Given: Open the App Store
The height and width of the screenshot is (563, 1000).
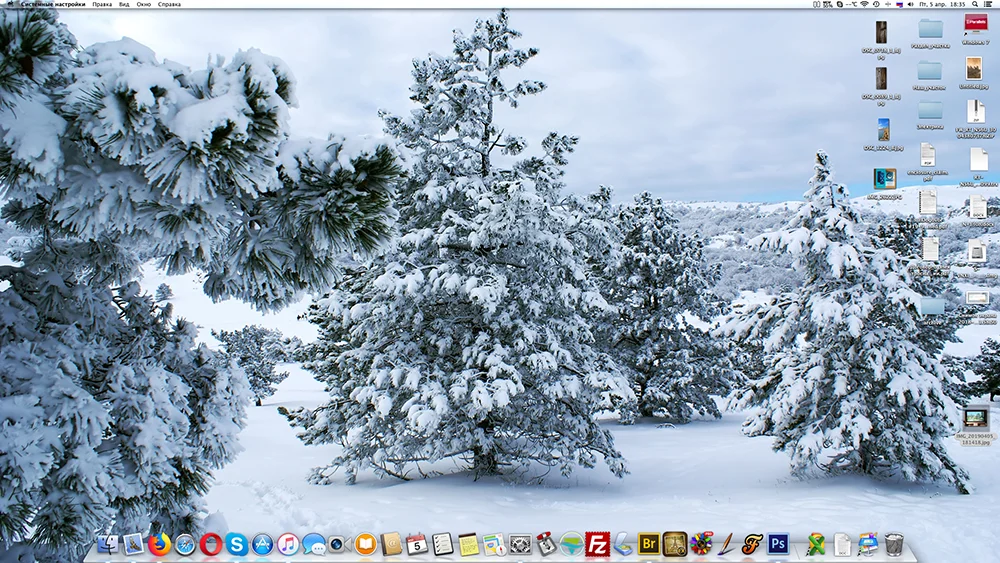Looking at the screenshot, I should (x=262, y=545).
